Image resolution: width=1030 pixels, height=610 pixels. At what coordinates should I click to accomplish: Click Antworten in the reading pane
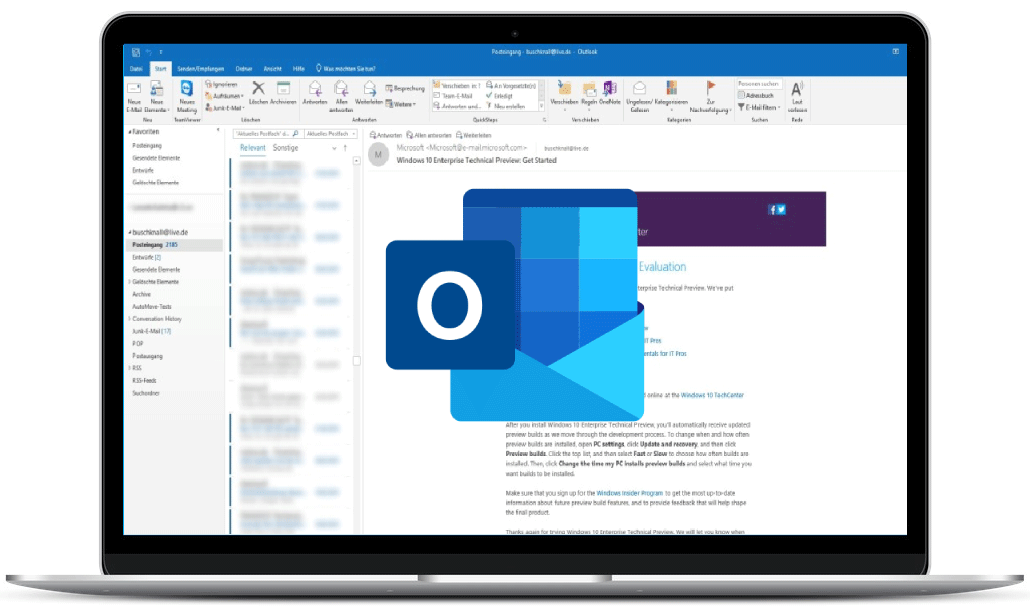tap(386, 135)
